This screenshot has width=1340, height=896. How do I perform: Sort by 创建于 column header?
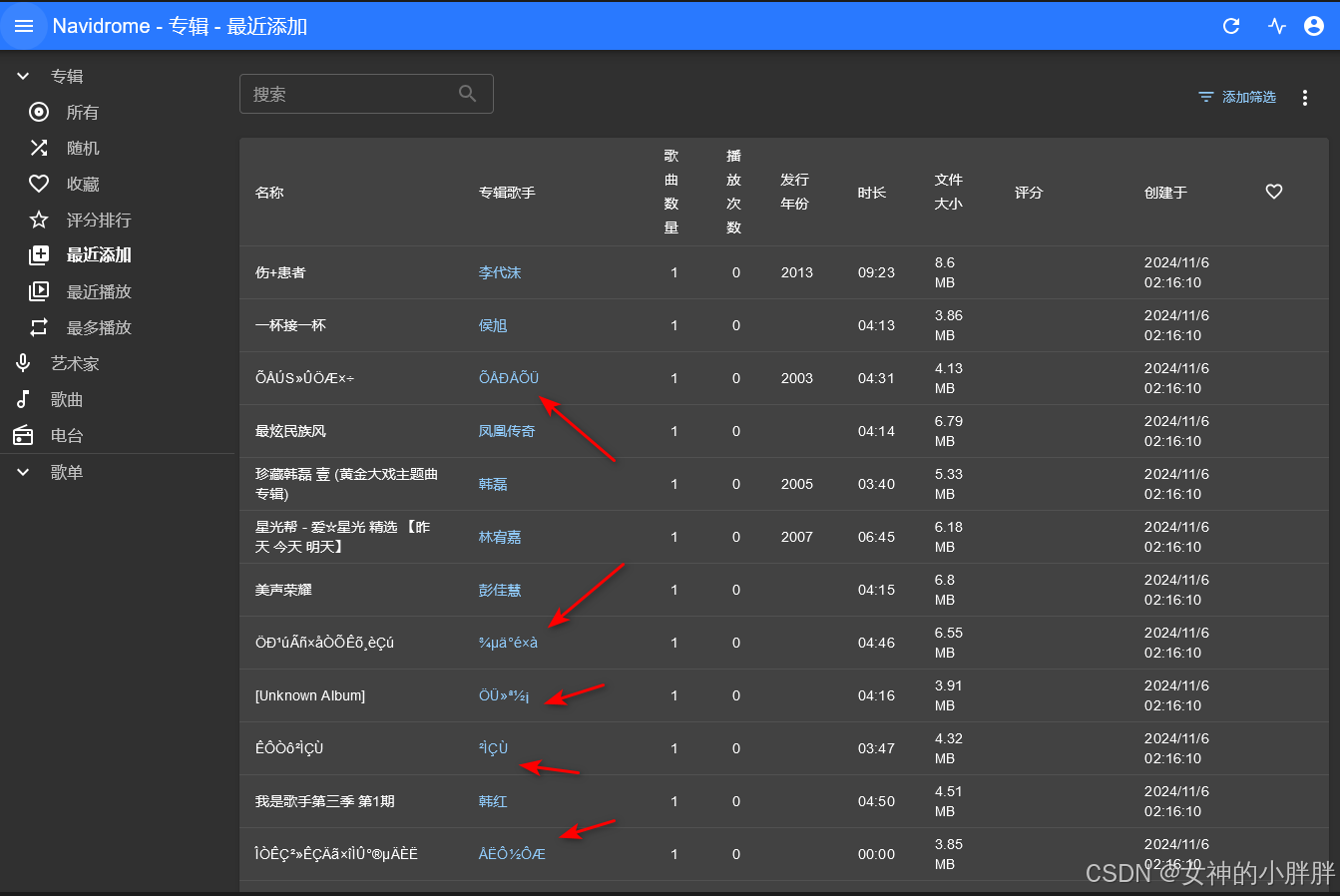click(1165, 192)
